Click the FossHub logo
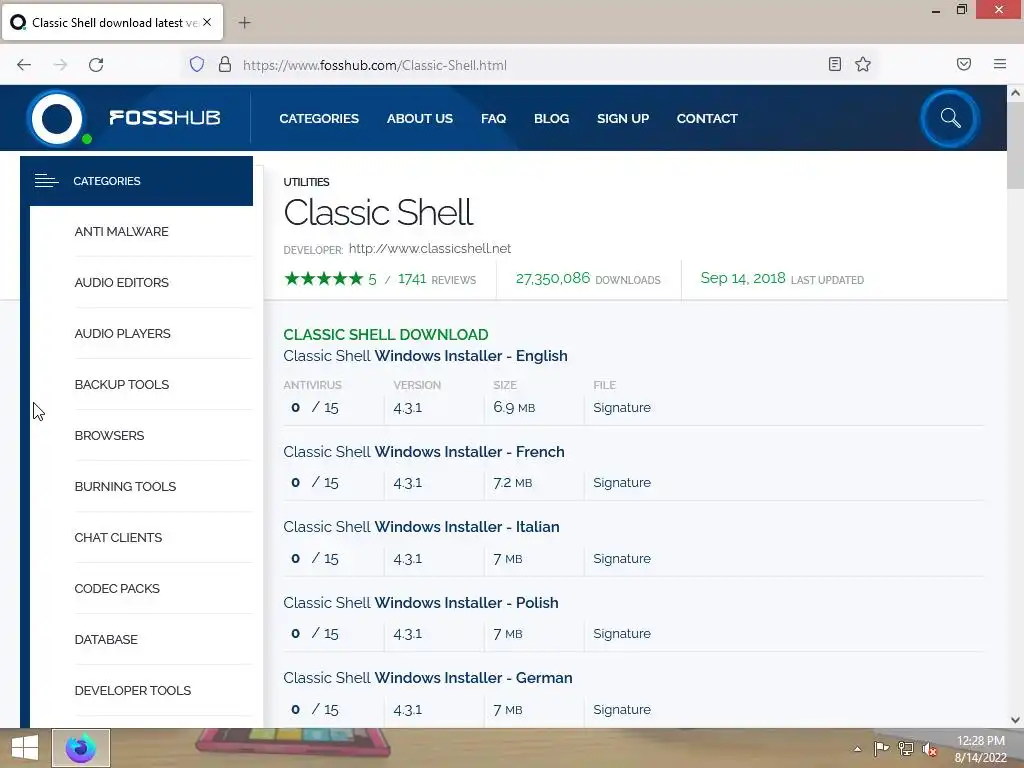The width and height of the screenshot is (1024, 768). pos(124,118)
